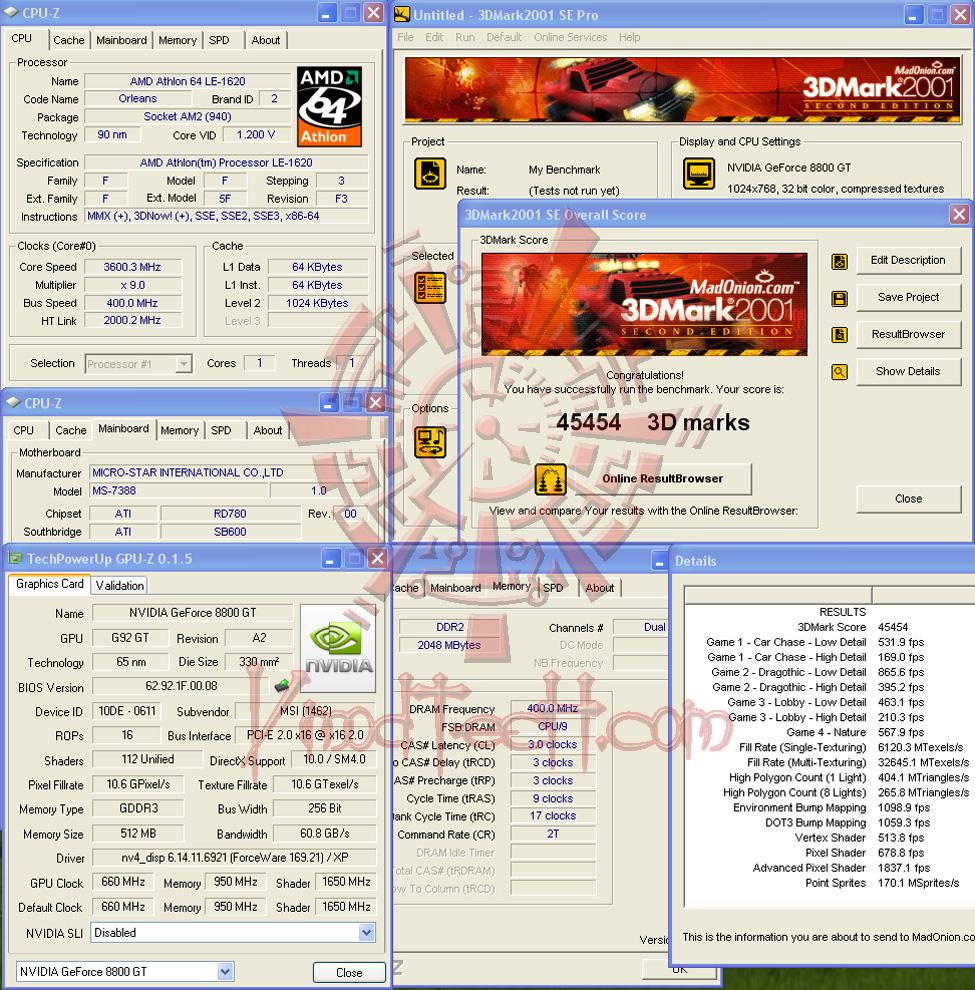Open the GPU selection dropdown at GPU-Z bottom
975x990 pixels.
(x=225, y=972)
